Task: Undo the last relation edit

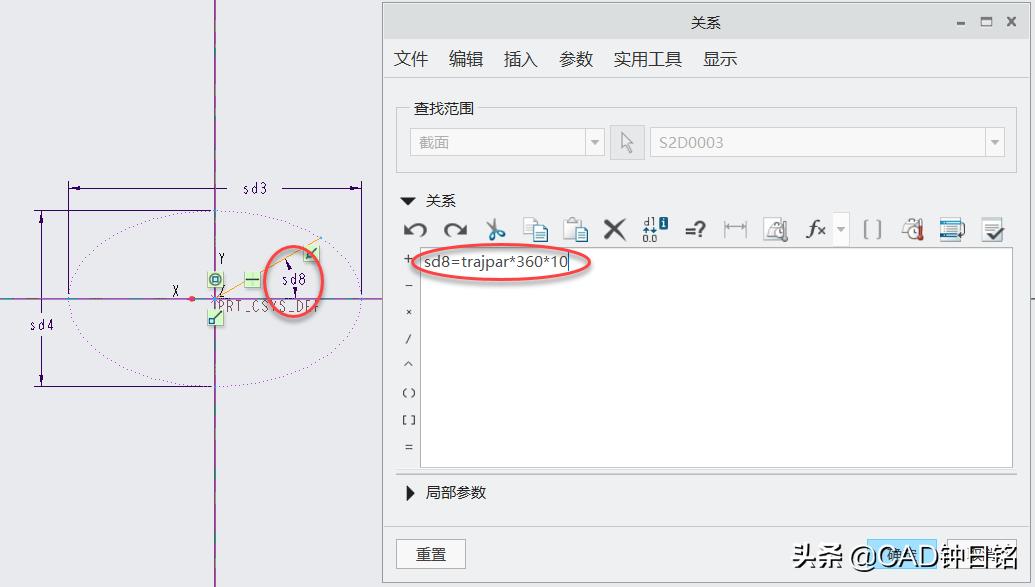Action: point(415,230)
